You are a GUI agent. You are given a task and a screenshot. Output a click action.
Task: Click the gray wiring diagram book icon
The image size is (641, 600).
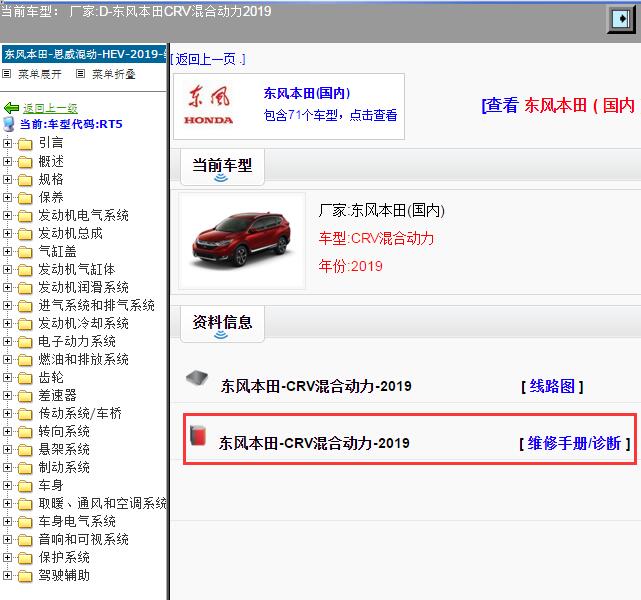[197, 378]
